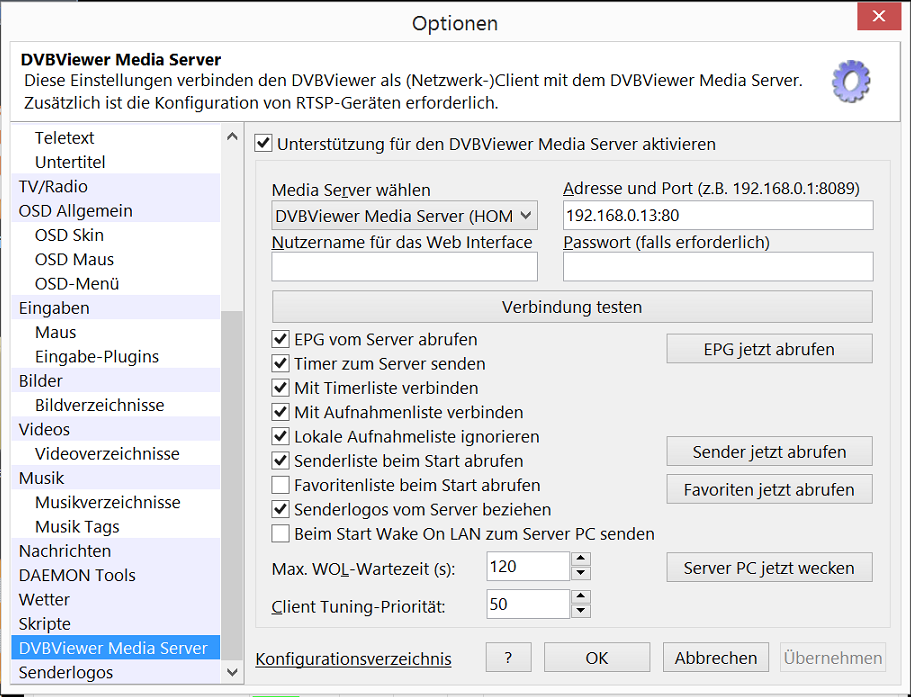Increase Max. WOL-Wartezeit with up arrow
This screenshot has height=697, width=911.
point(581,560)
